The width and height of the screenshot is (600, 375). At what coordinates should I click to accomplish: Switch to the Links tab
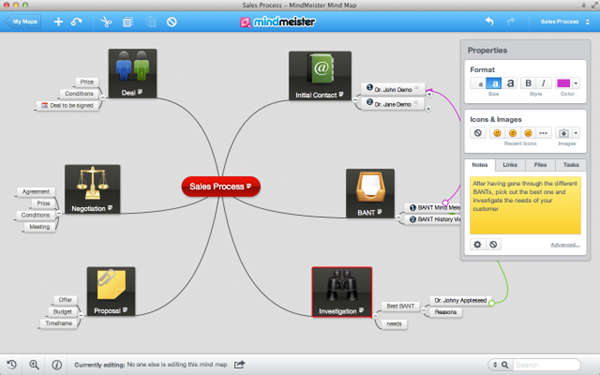click(x=510, y=165)
